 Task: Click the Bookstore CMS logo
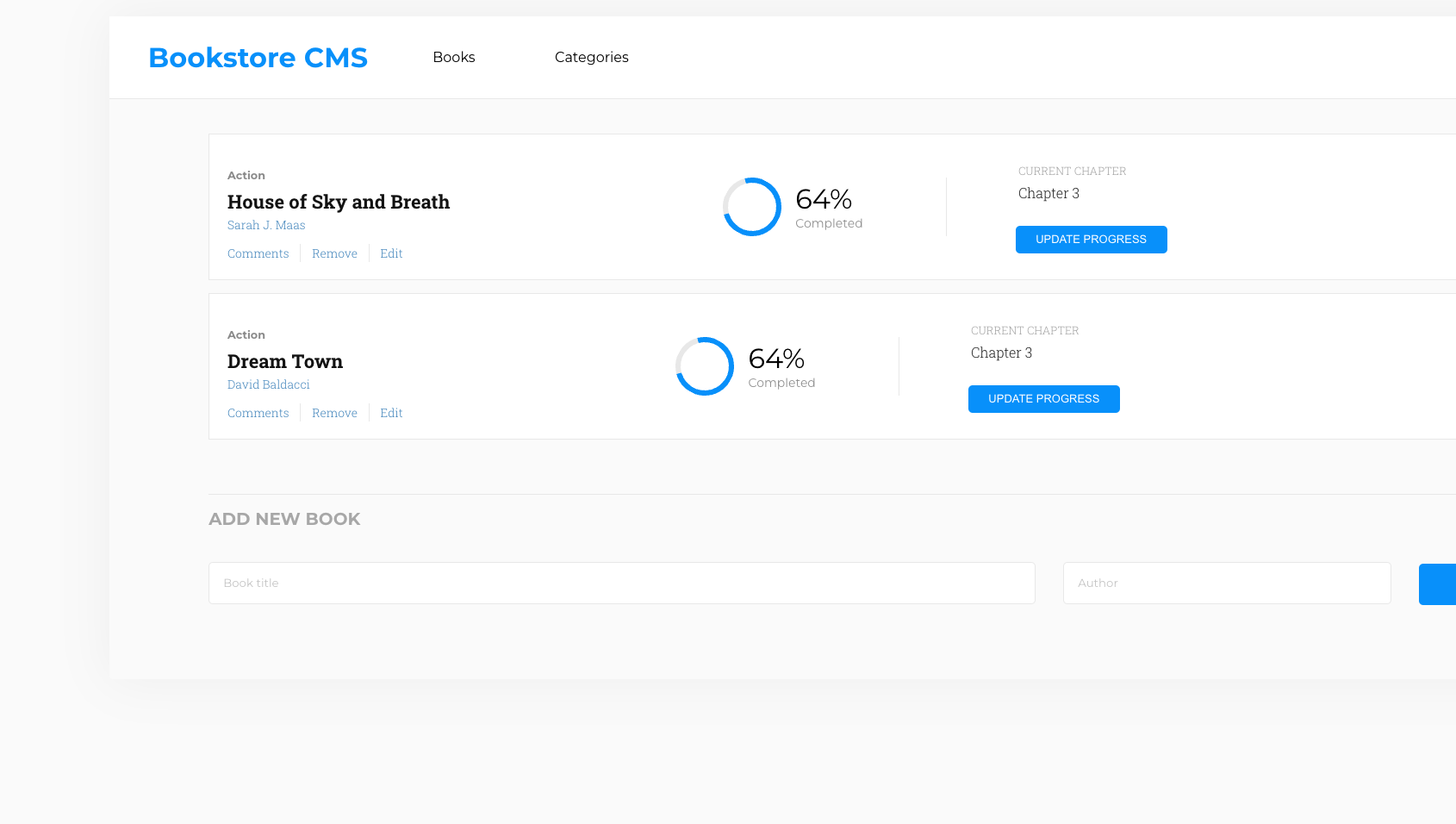click(x=258, y=58)
